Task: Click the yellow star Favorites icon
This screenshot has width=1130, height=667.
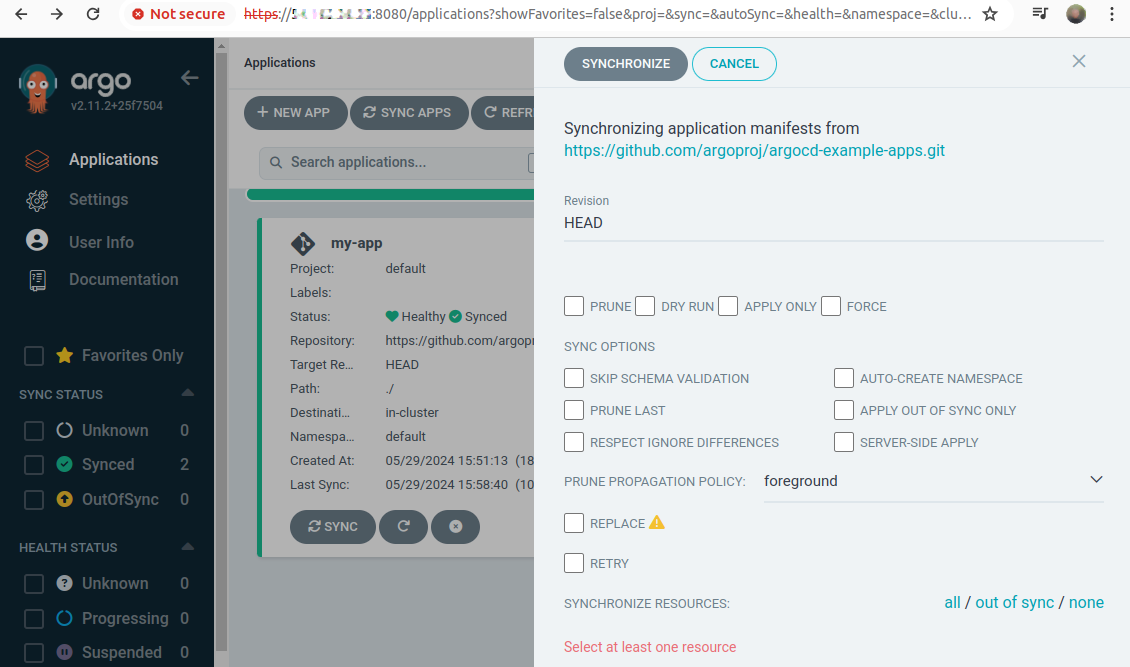Action: pyautogui.click(x=65, y=355)
